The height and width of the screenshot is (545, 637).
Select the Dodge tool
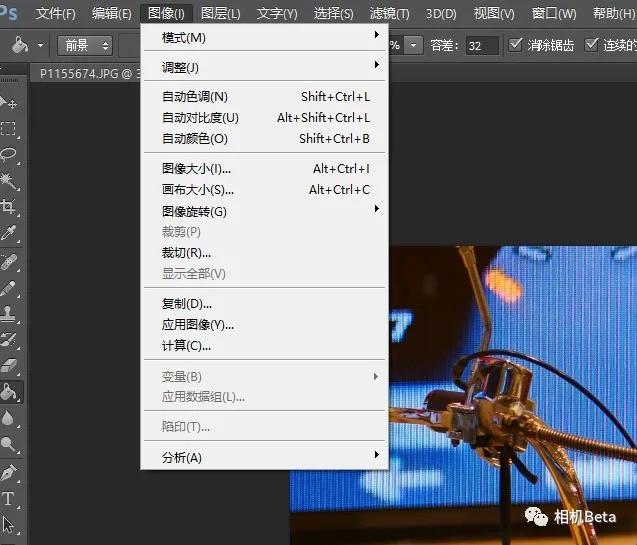coord(9,444)
